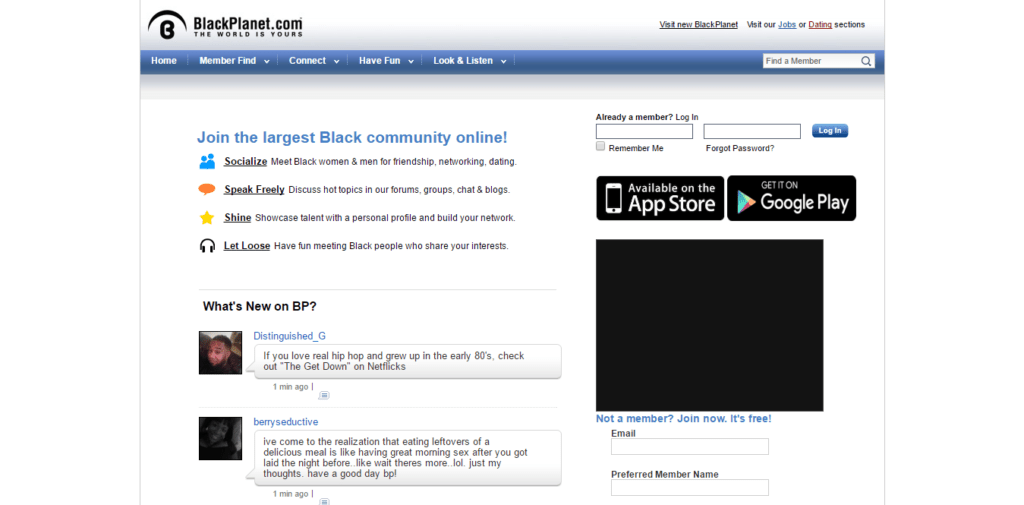Expand the Look & Listen dropdown arrow
The width and height of the screenshot is (1024, 505).
point(504,61)
